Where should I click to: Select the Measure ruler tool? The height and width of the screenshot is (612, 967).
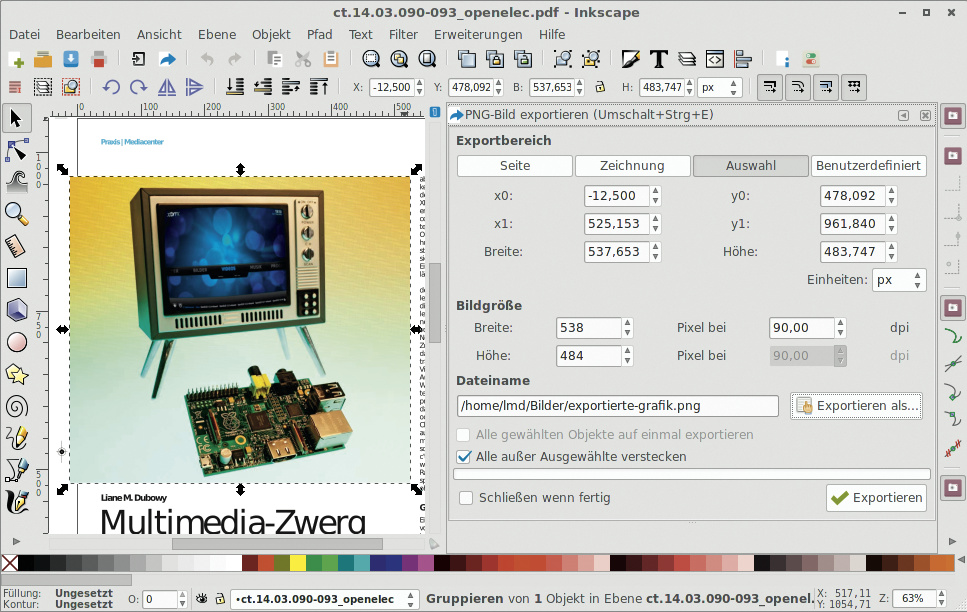pyautogui.click(x=17, y=246)
